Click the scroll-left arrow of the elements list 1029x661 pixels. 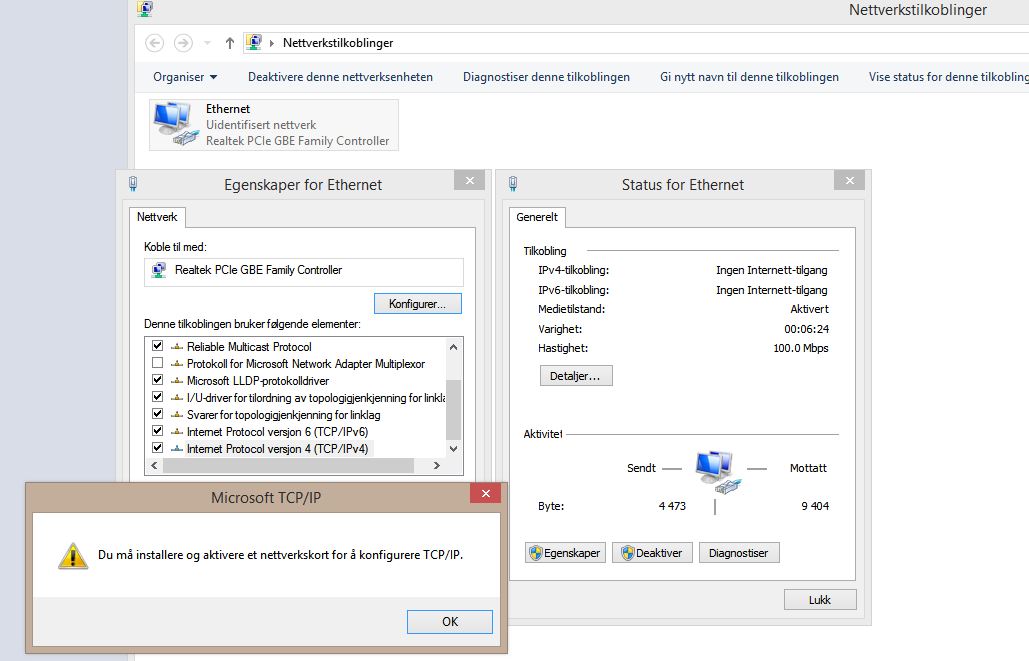155,465
